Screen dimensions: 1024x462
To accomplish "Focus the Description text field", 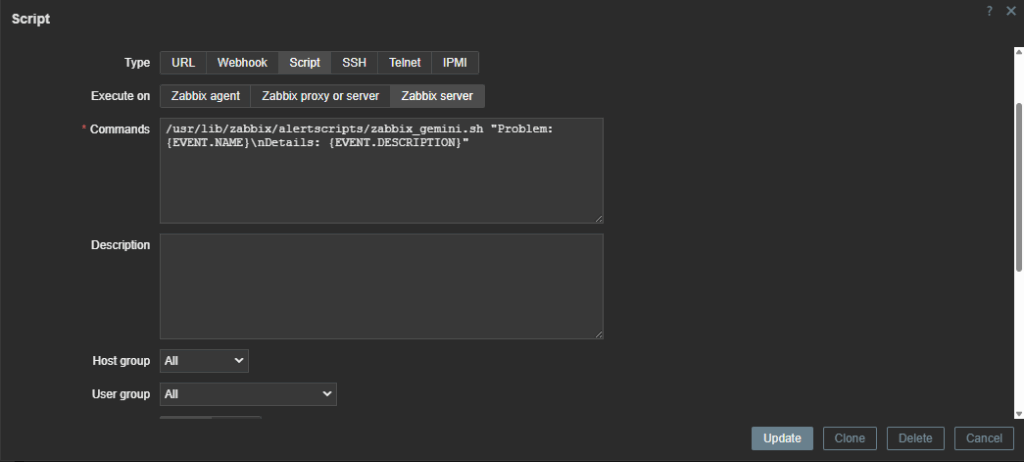I will (381, 286).
